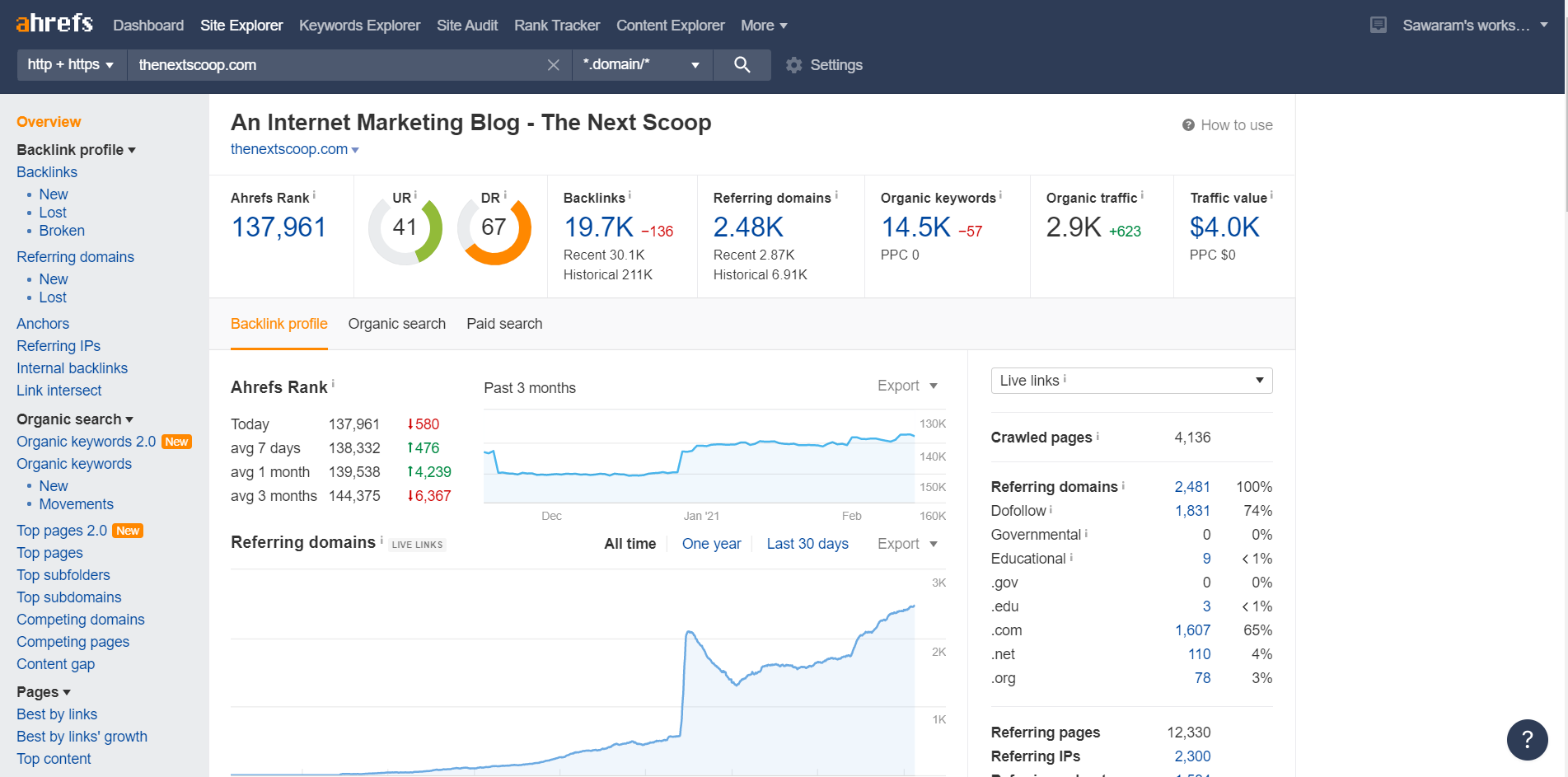Viewport: 1568px width, 777px height.
Task: Click the 1,607 .com domains count
Action: pyautogui.click(x=1193, y=630)
